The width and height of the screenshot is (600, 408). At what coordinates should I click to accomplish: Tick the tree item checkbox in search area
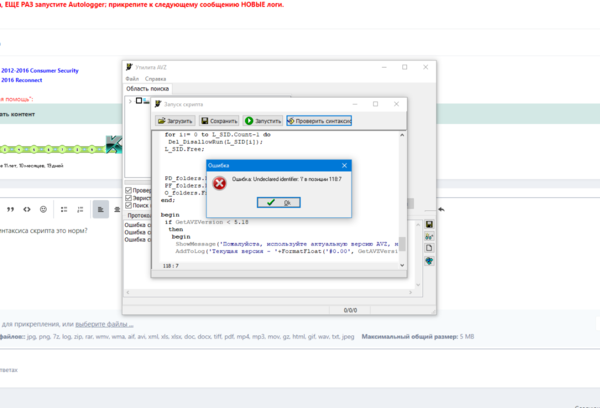(x=139, y=101)
